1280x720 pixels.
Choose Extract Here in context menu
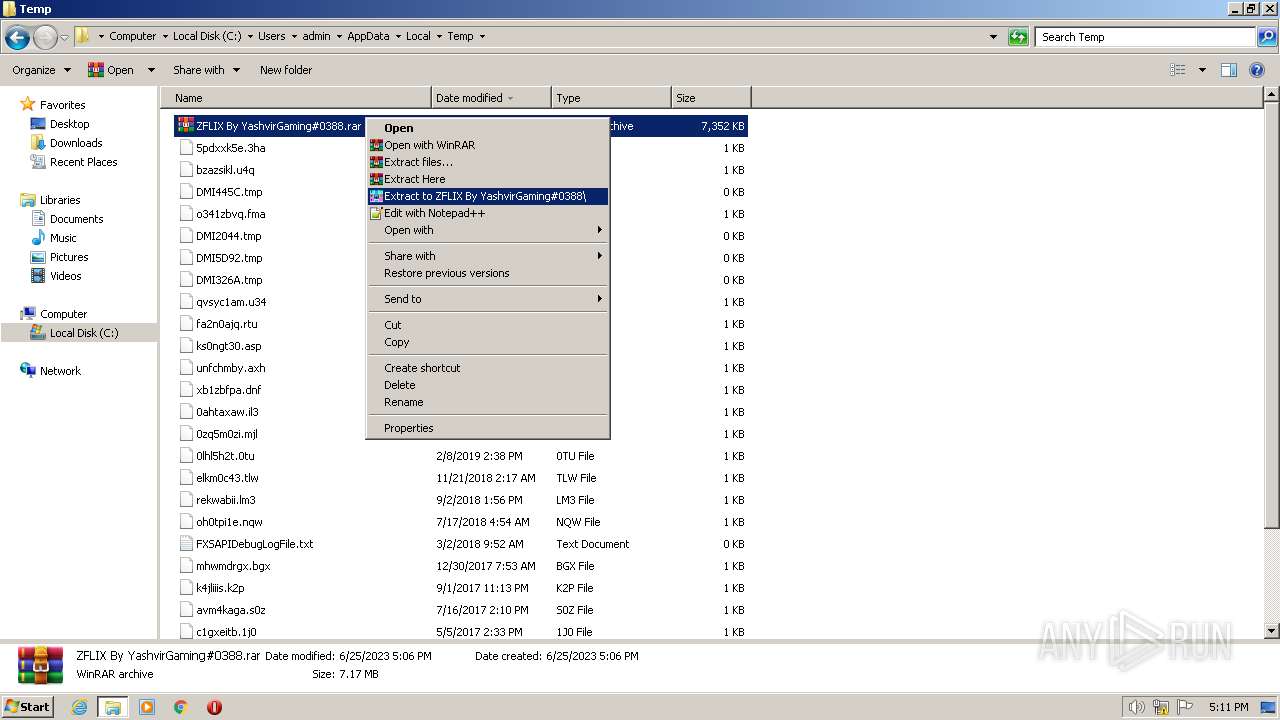(x=488, y=179)
